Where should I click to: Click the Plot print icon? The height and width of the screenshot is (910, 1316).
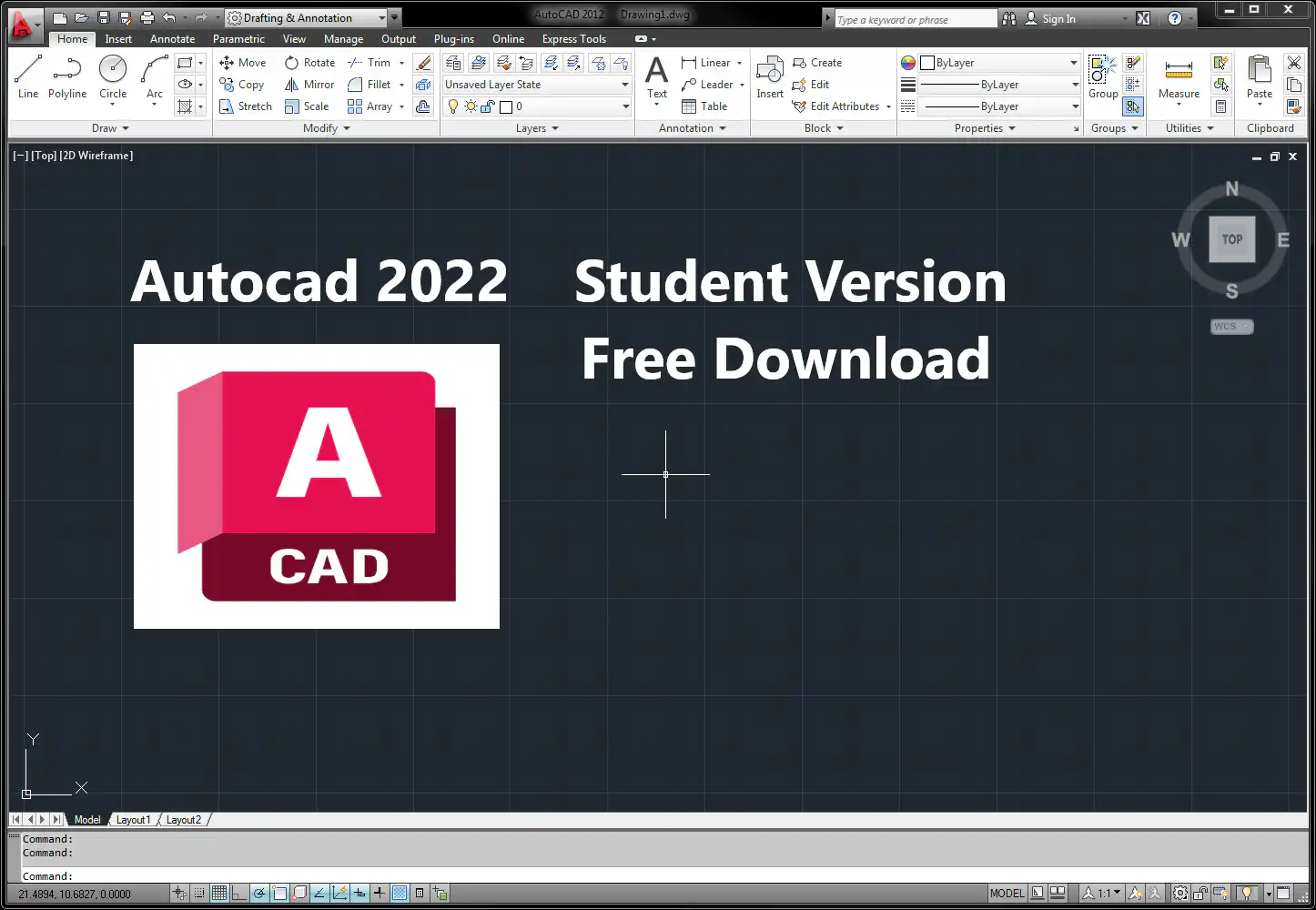147,17
